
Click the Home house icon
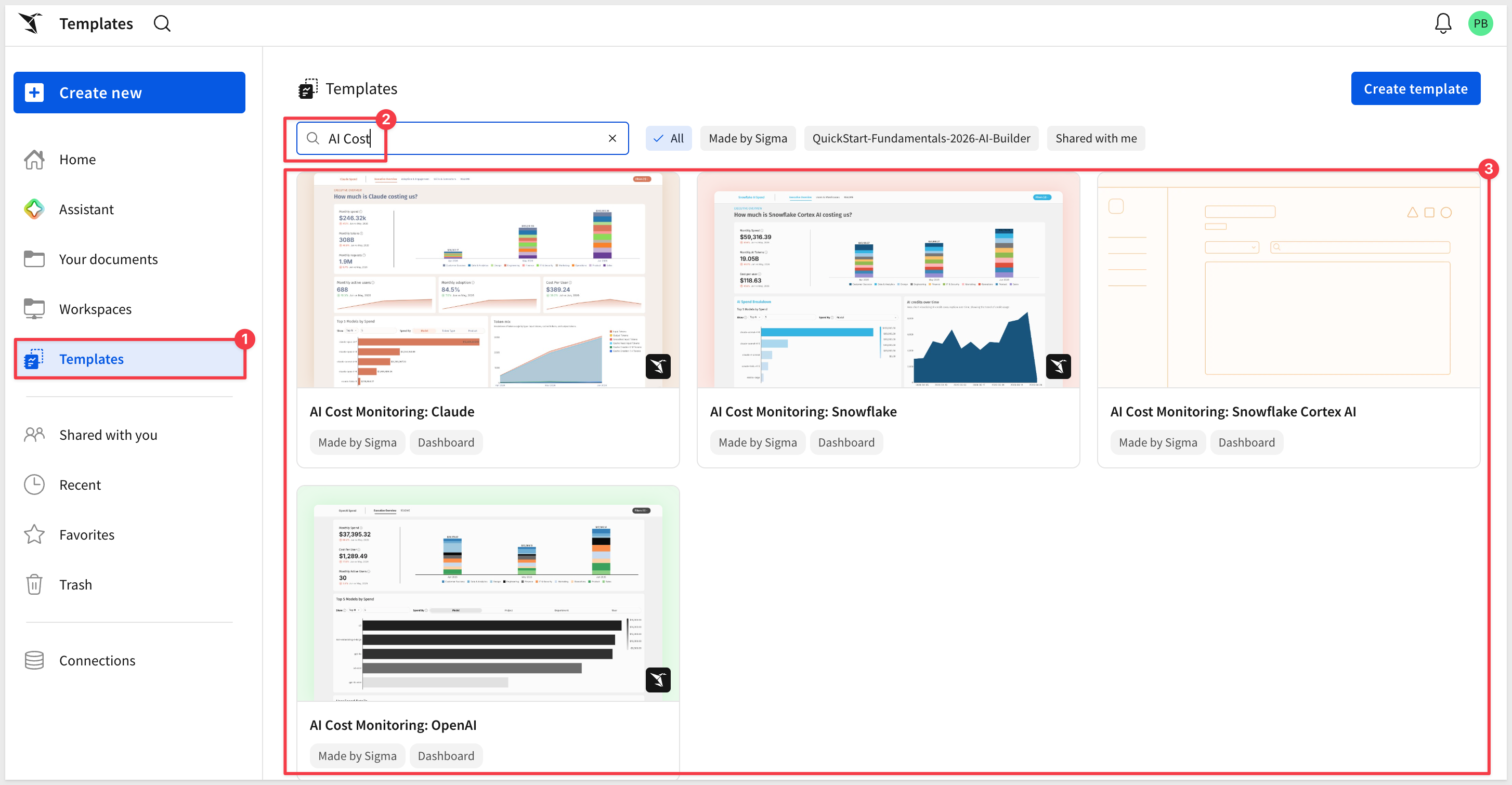click(x=34, y=160)
